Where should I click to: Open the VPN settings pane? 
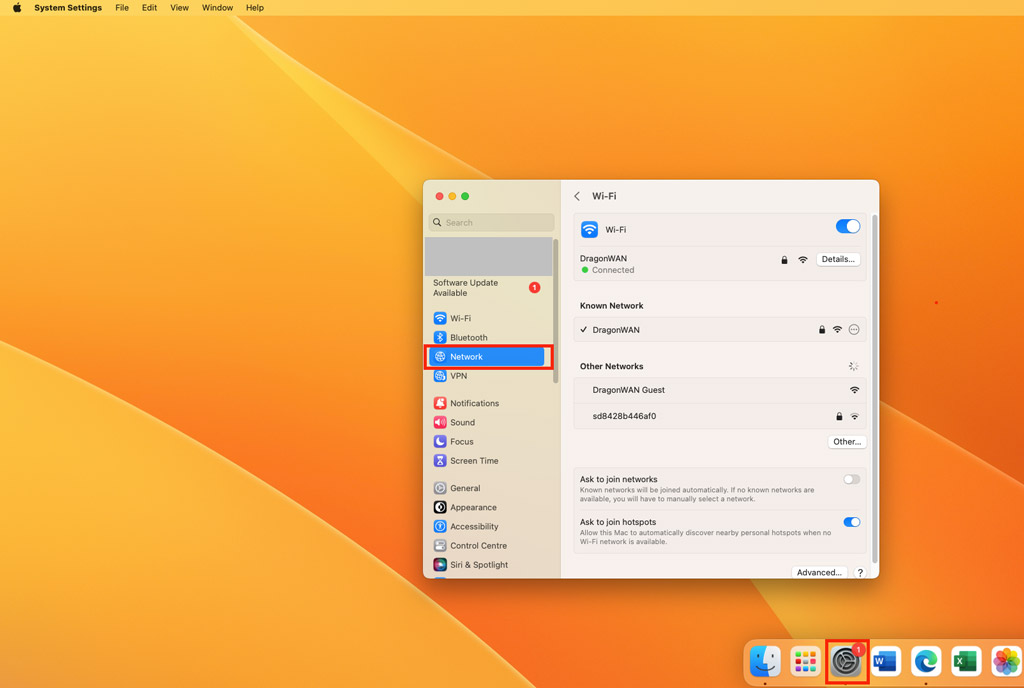click(459, 376)
